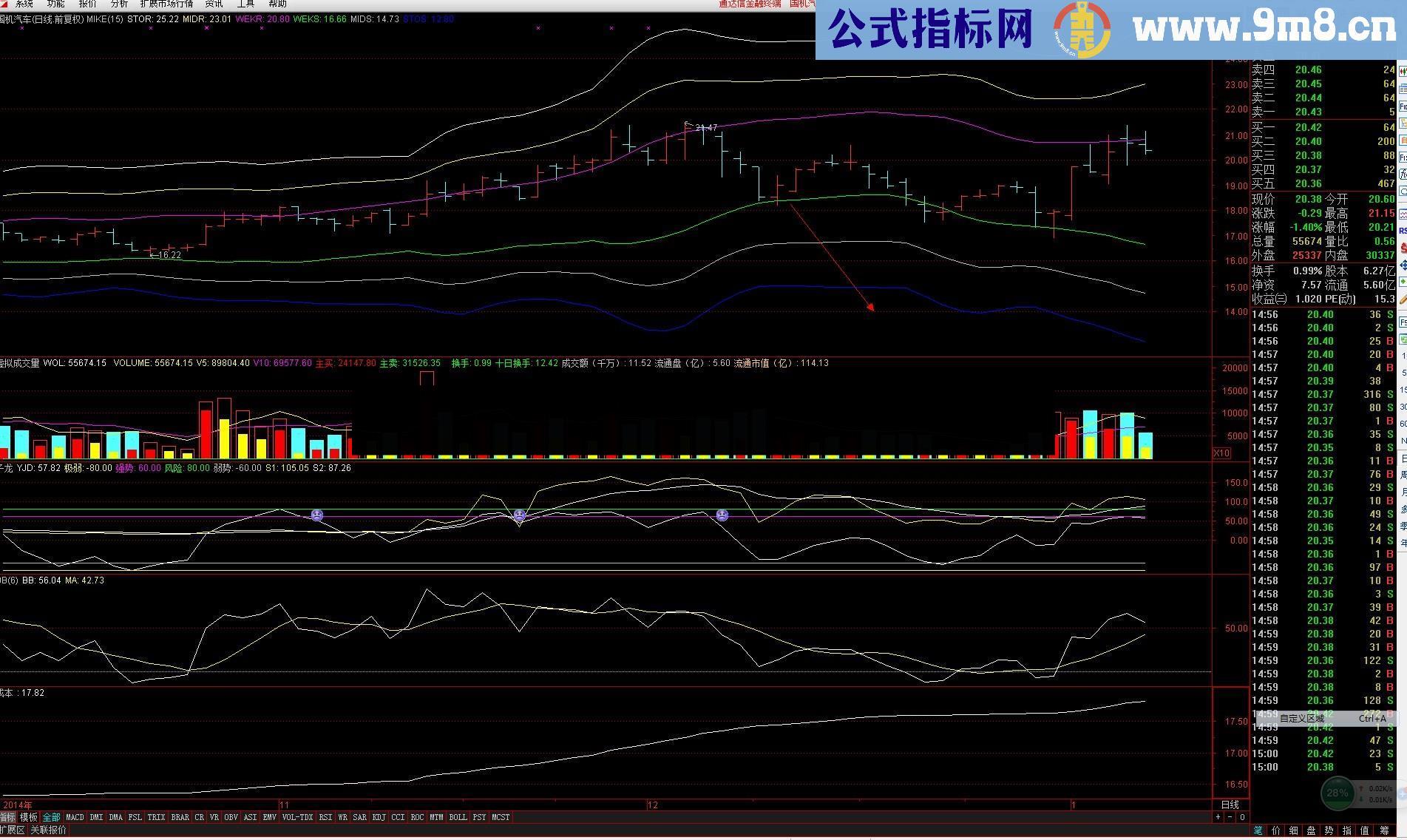Click the first purple face signal marker
This screenshot has height=840, width=1407.
coord(316,515)
